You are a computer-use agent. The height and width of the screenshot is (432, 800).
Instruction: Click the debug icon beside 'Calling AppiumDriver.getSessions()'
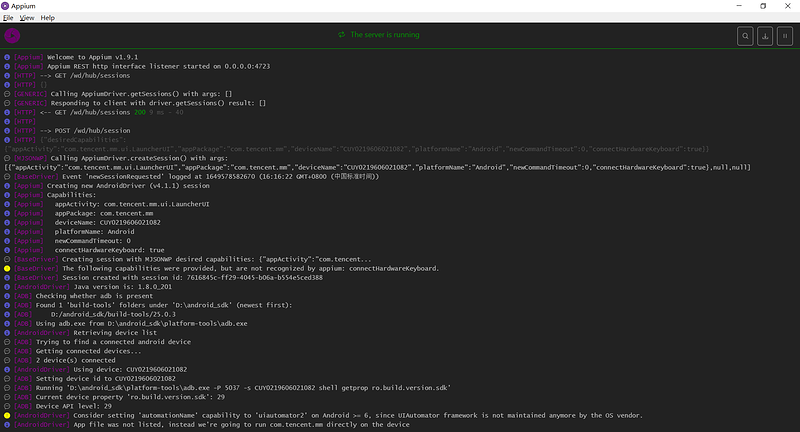pyautogui.click(x=7, y=94)
